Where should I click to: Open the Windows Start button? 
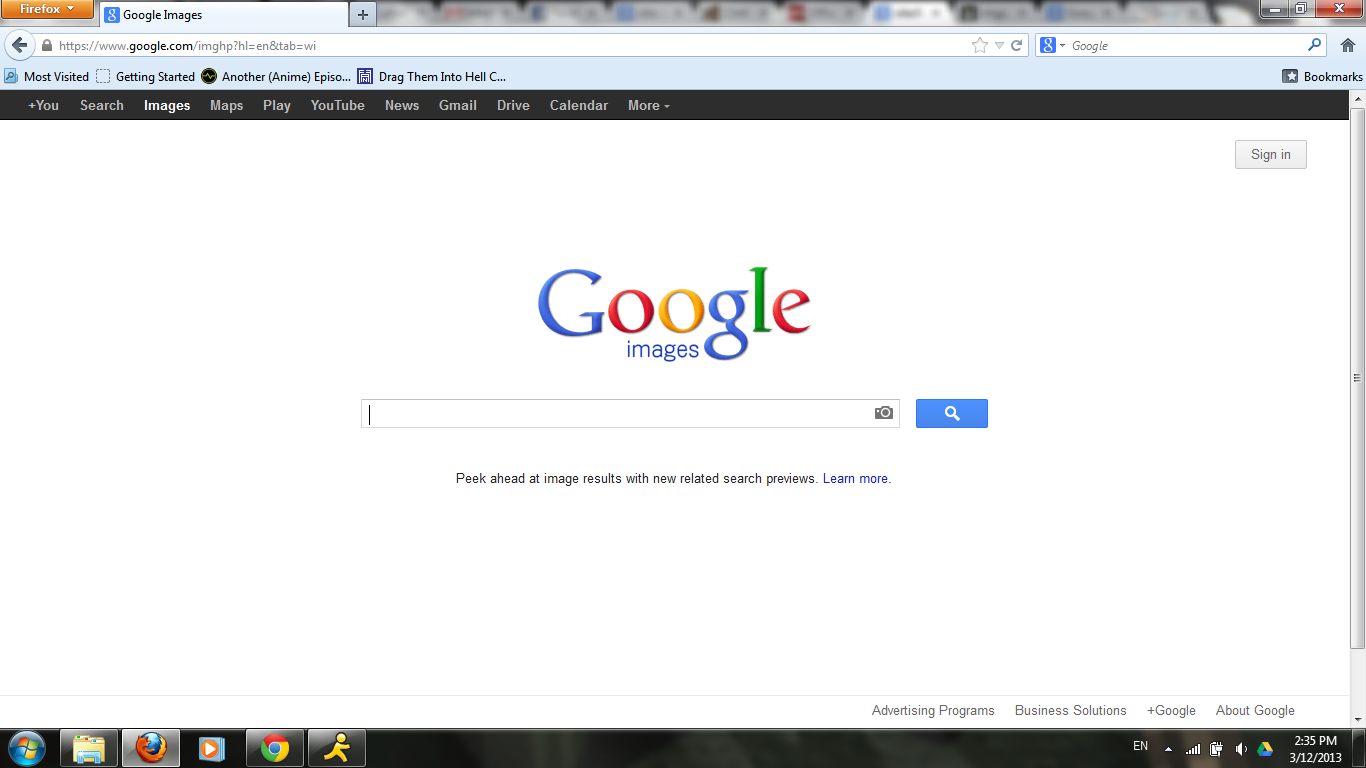click(x=27, y=748)
